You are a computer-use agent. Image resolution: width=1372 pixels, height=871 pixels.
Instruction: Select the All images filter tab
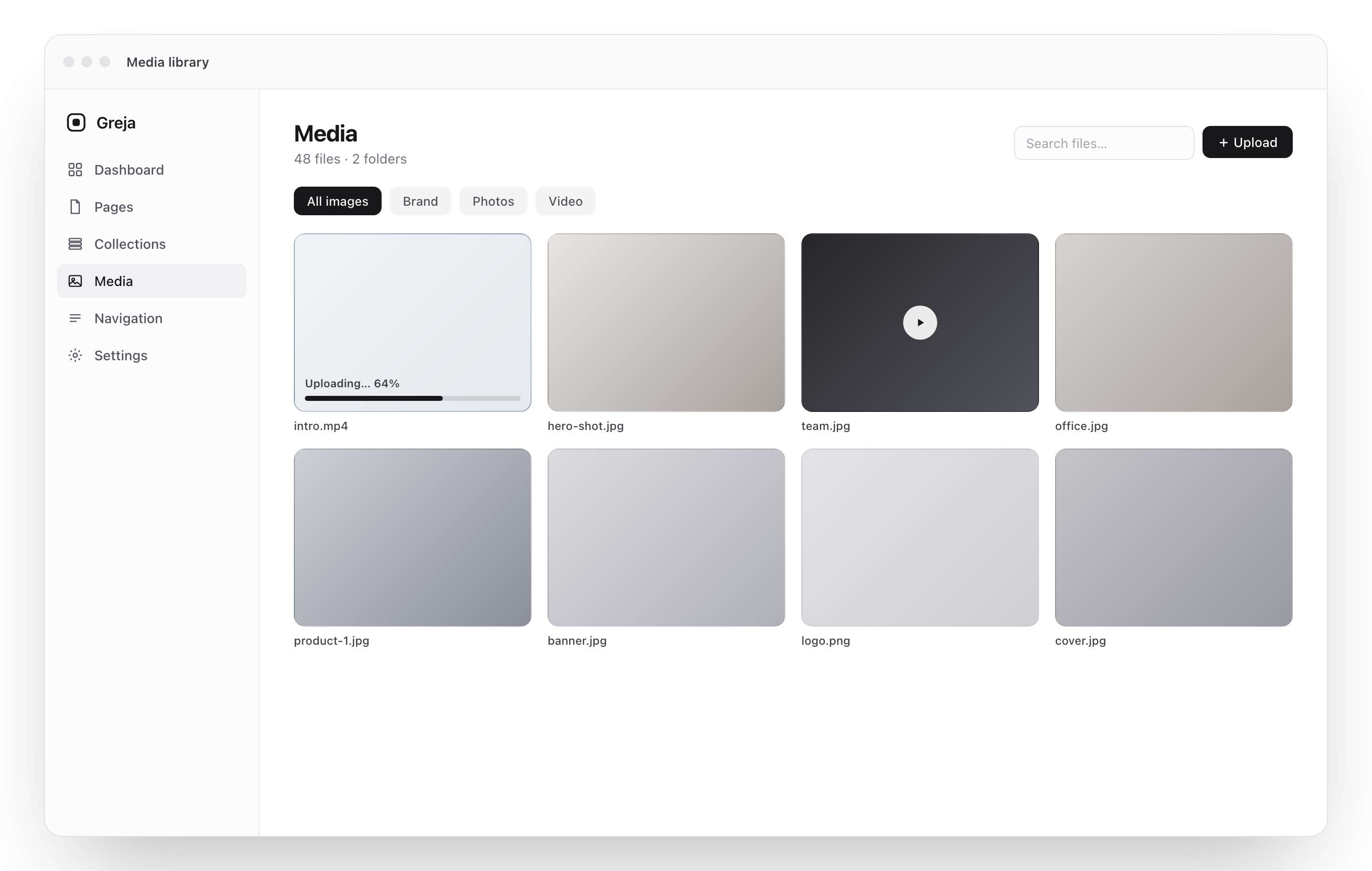pyautogui.click(x=337, y=201)
